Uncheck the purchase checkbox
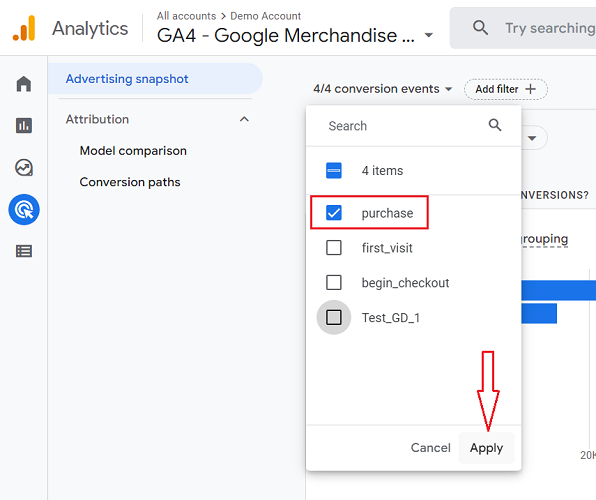 click(x=334, y=213)
